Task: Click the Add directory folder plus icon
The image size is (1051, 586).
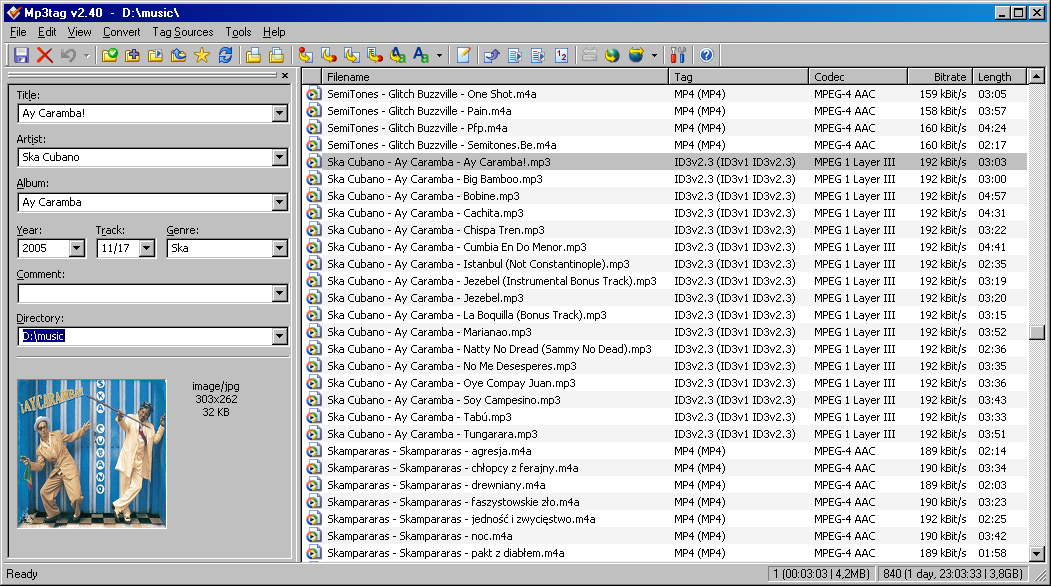Action: (x=133, y=55)
